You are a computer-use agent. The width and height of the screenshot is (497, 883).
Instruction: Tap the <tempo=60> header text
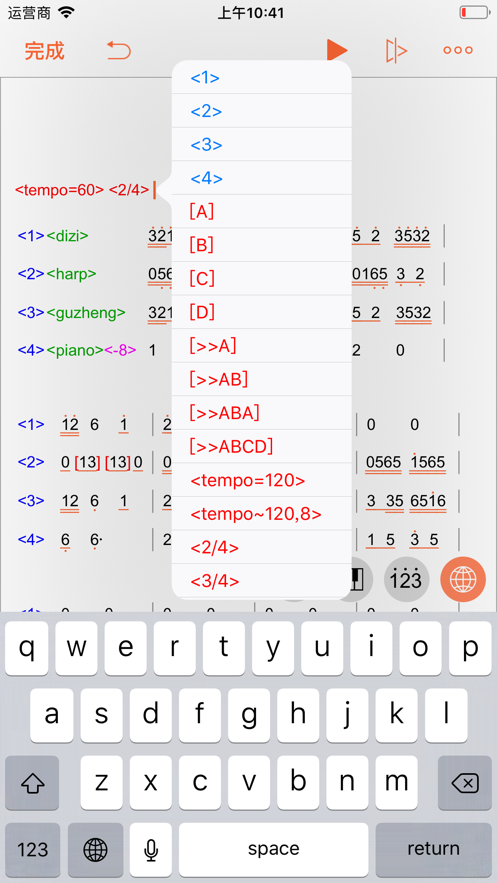tap(60, 190)
